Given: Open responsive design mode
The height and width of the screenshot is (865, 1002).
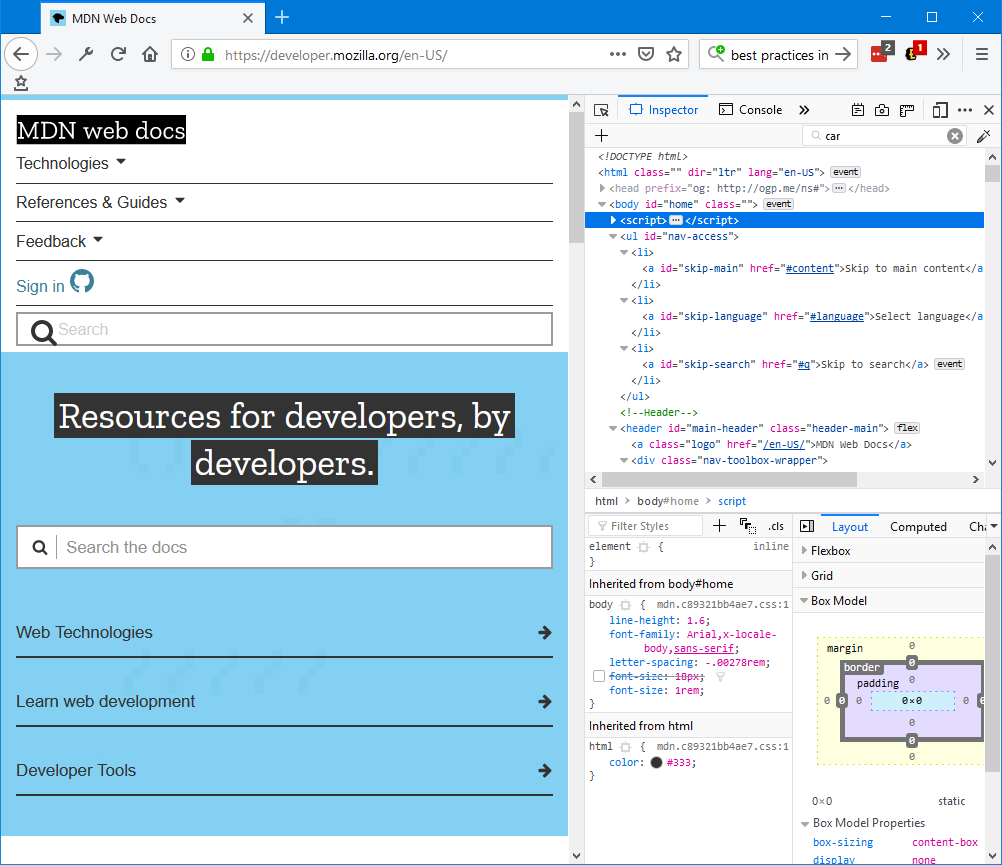Looking at the screenshot, I should pyautogui.click(x=940, y=110).
